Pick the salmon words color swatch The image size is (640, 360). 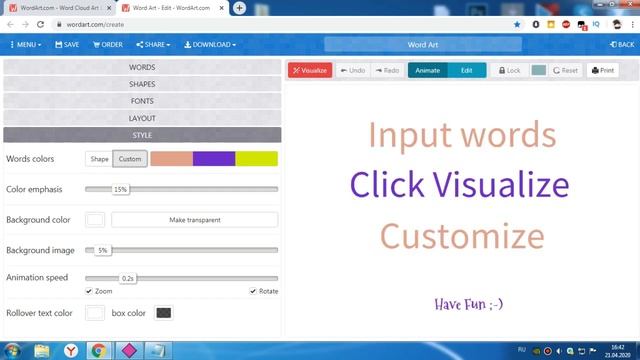[x=171, y=159]
